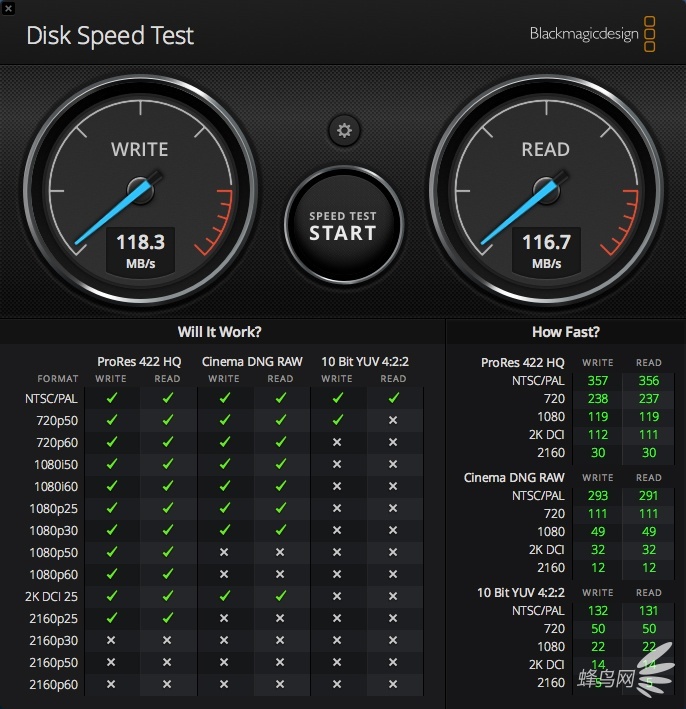Click the 2160p30 format row label
The width and height of the screenshot is (686, 709).
click(54, 641)
